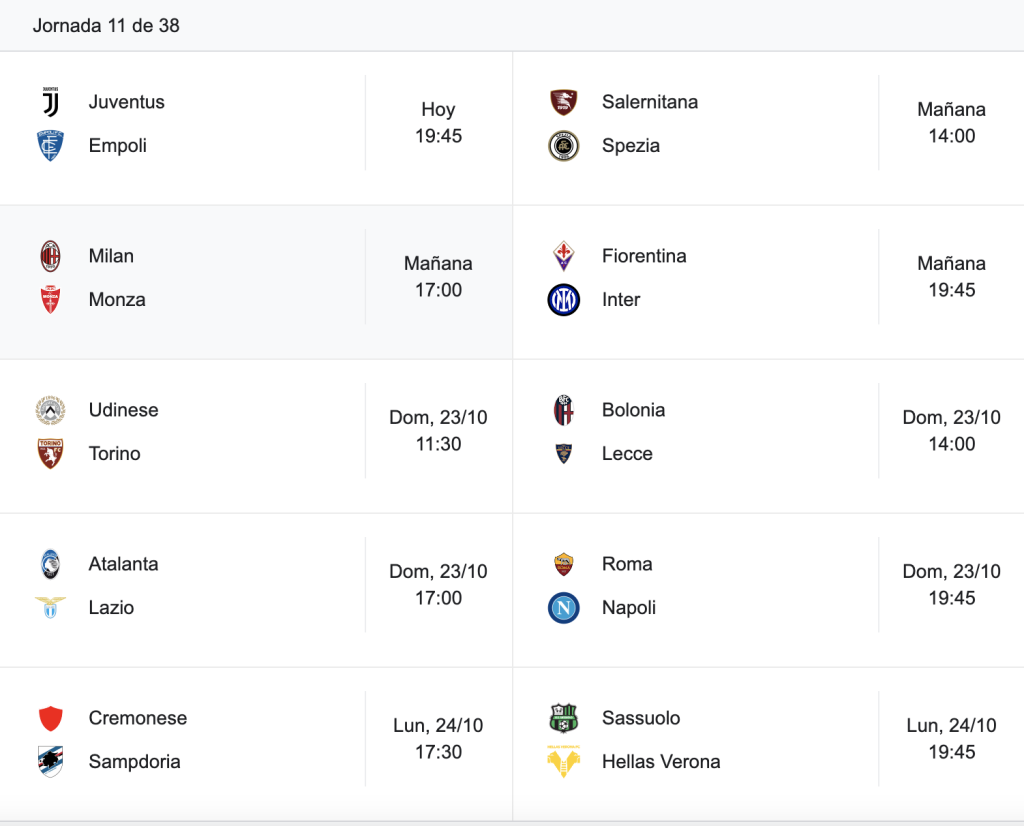Click the Lazio eagle badge
Image resolution: width=1024 pixels, height=826 pixels.
click(50, 607)
